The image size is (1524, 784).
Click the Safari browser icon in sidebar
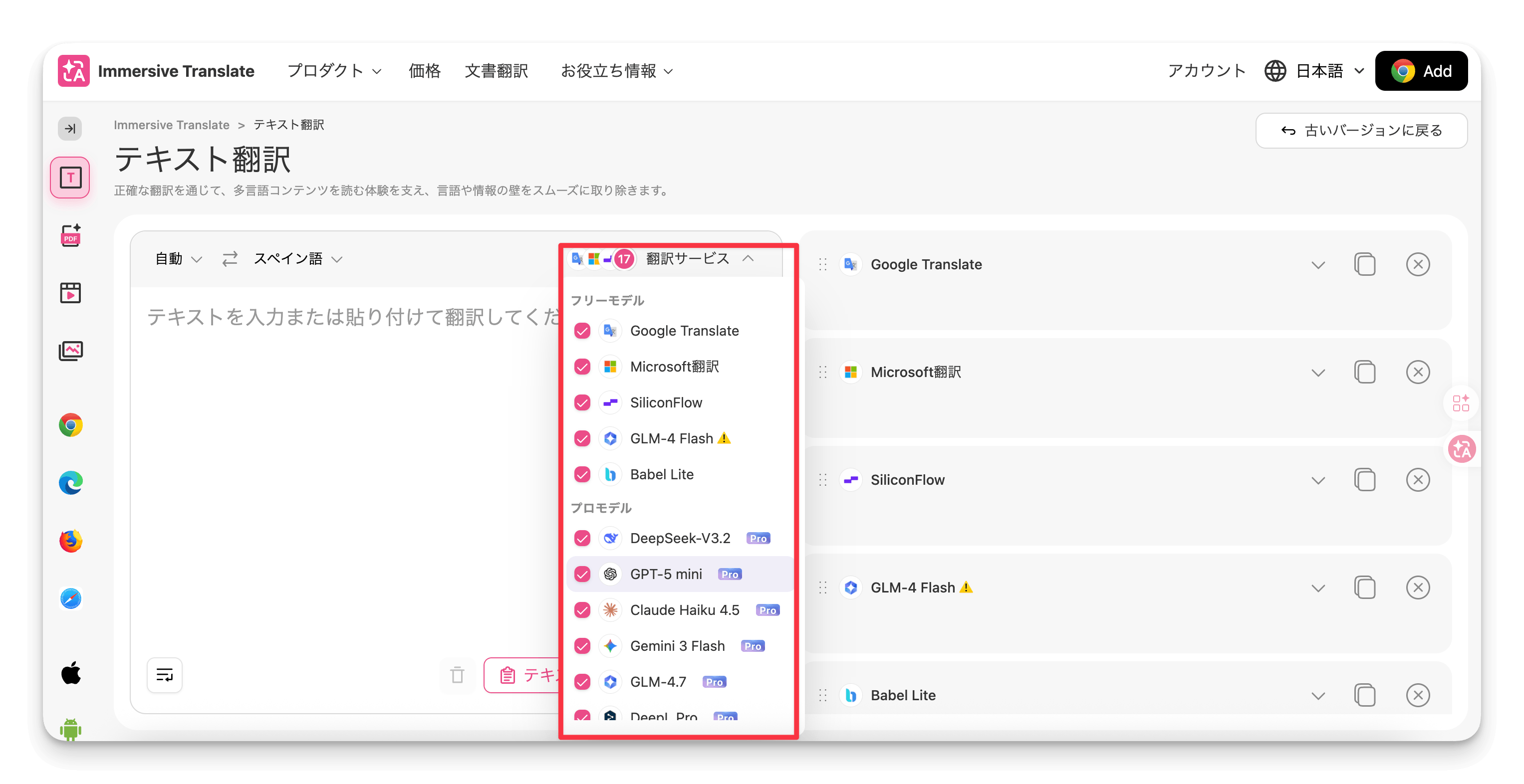[70, 598]
